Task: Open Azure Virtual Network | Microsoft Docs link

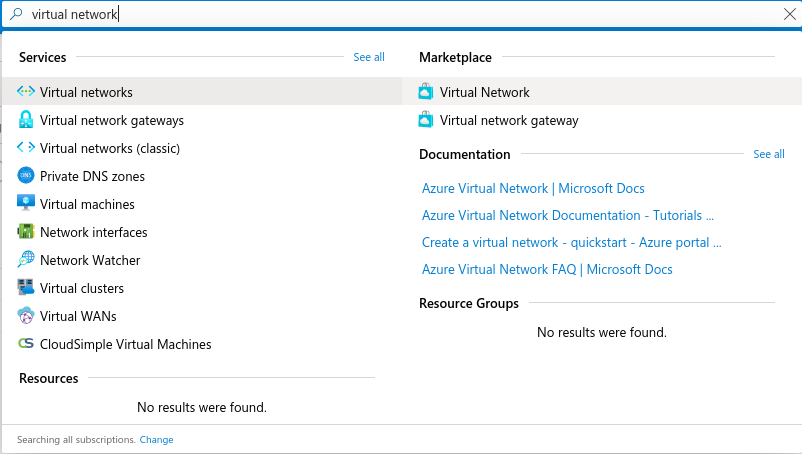Action: [x=533, y=188]
